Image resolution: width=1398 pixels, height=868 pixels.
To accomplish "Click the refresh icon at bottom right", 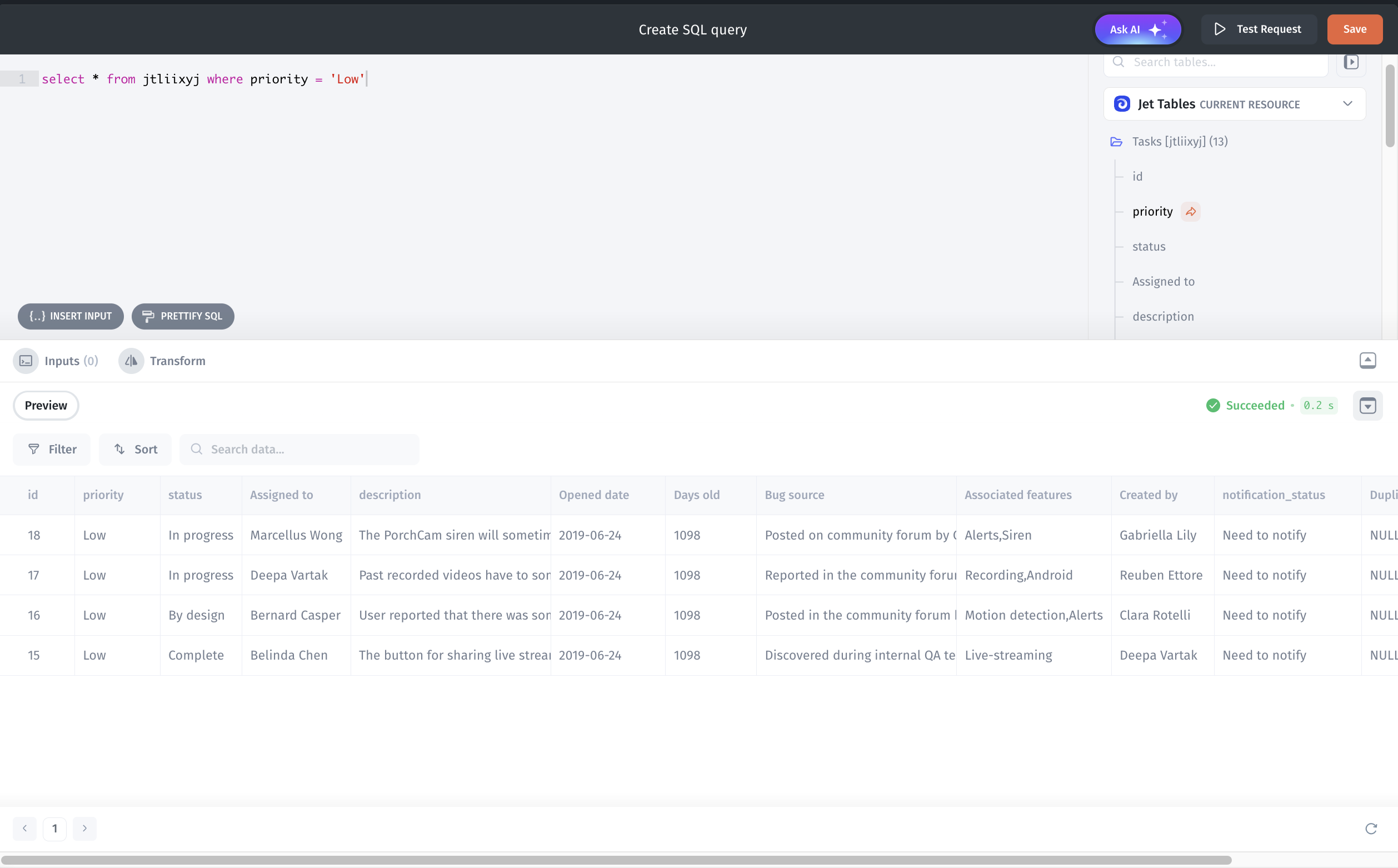I will (x=1370, y=829).
